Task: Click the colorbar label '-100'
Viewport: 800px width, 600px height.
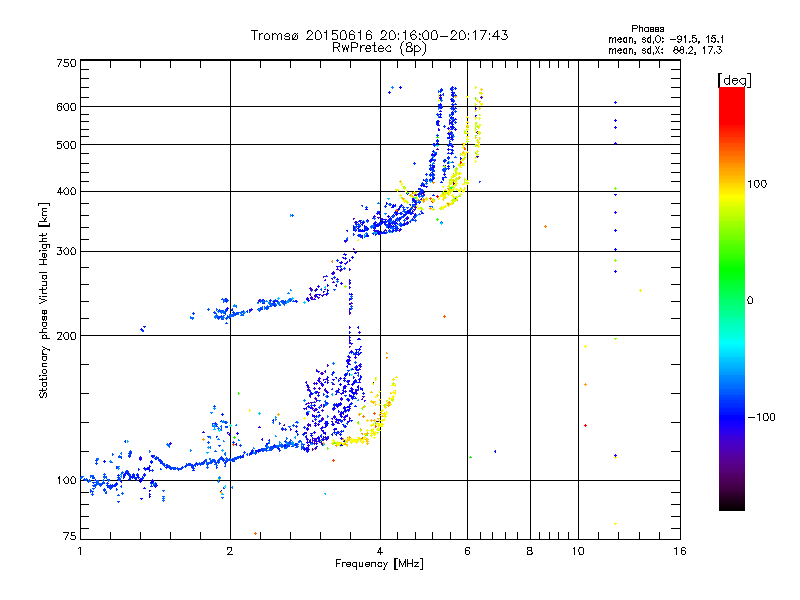Action: (x=761, y=417)
